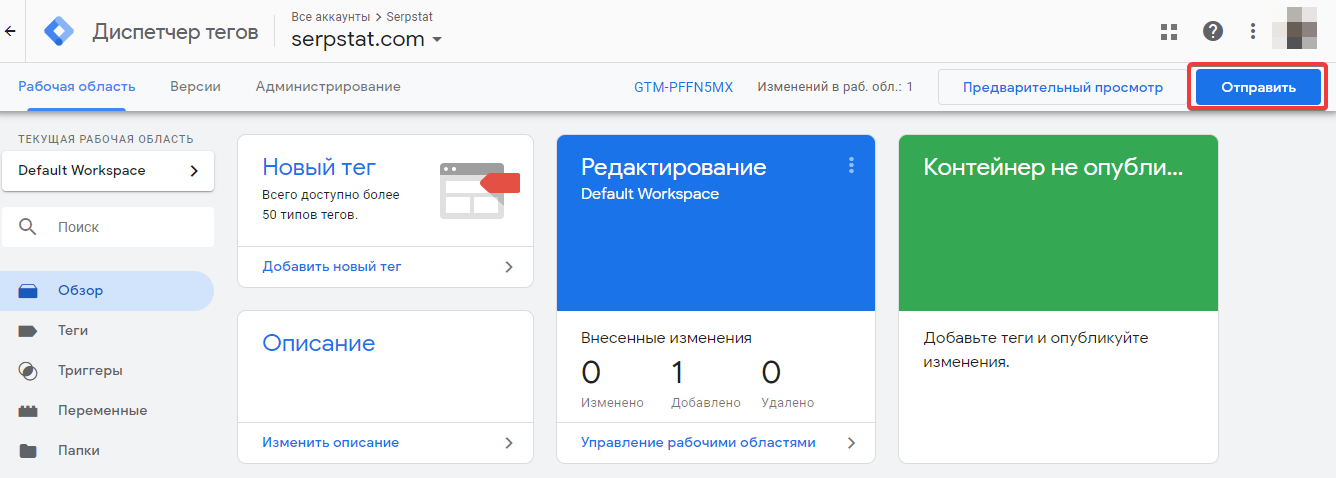1336x478 pixels.
Task: Open the serpstat.com container dropdown
Action: click(366, 40)
